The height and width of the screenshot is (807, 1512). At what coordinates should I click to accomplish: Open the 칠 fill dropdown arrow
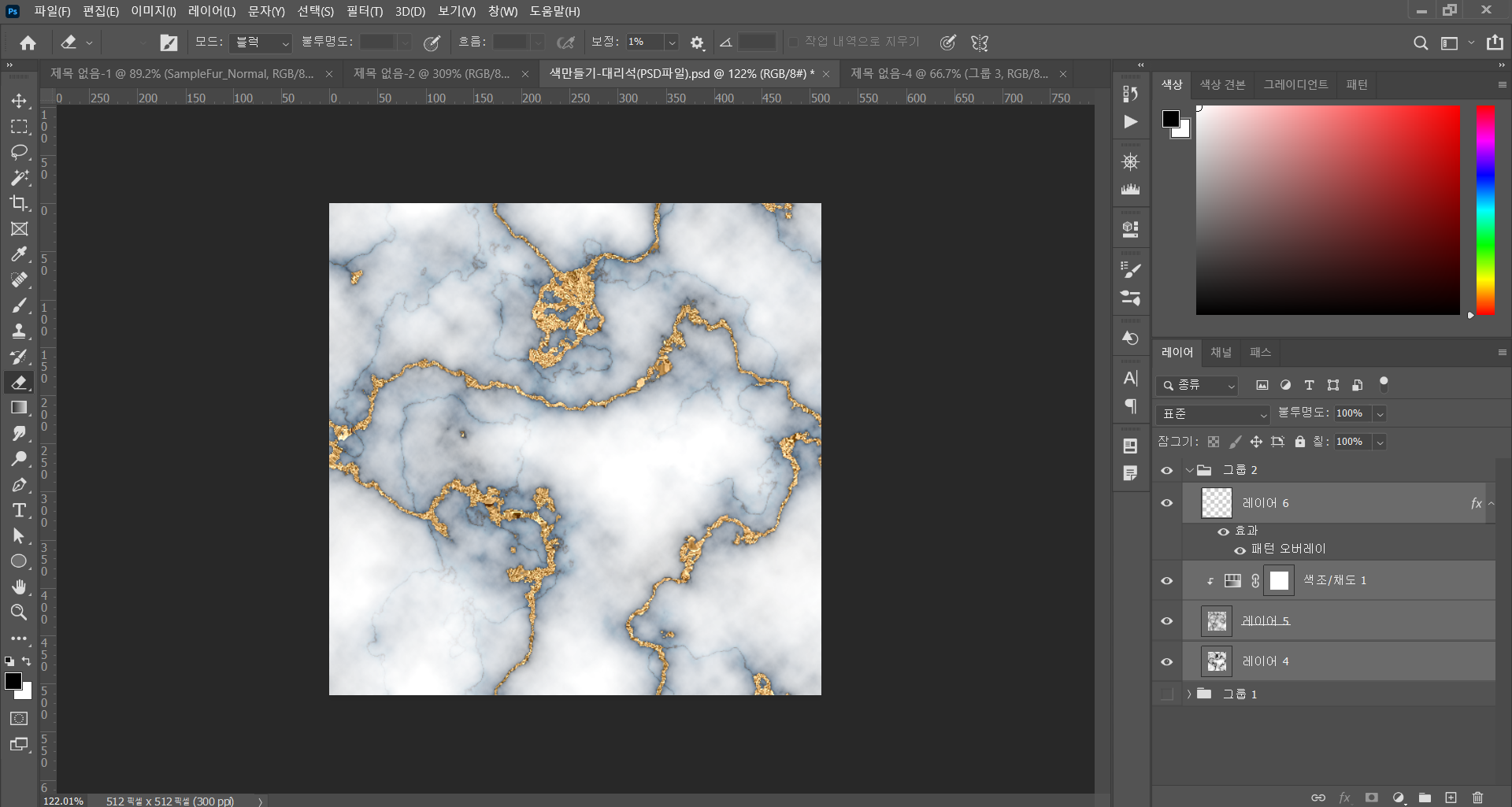(x=1380, y=442)
